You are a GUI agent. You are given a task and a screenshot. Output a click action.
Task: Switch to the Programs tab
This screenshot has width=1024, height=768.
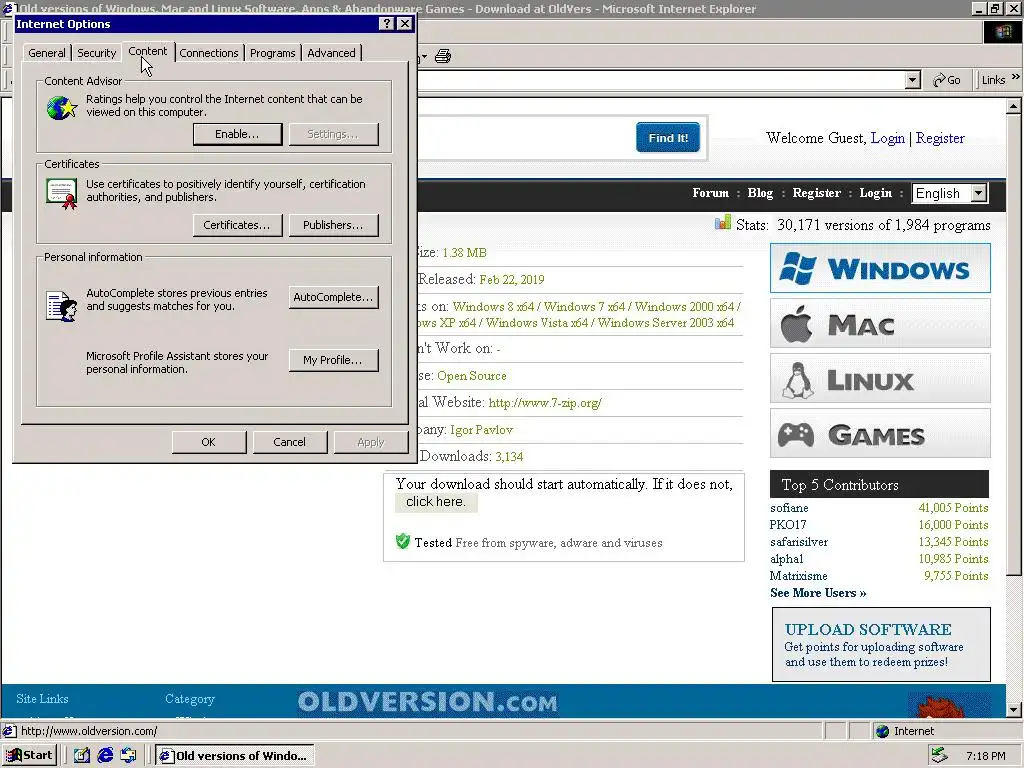coord(272,53)
